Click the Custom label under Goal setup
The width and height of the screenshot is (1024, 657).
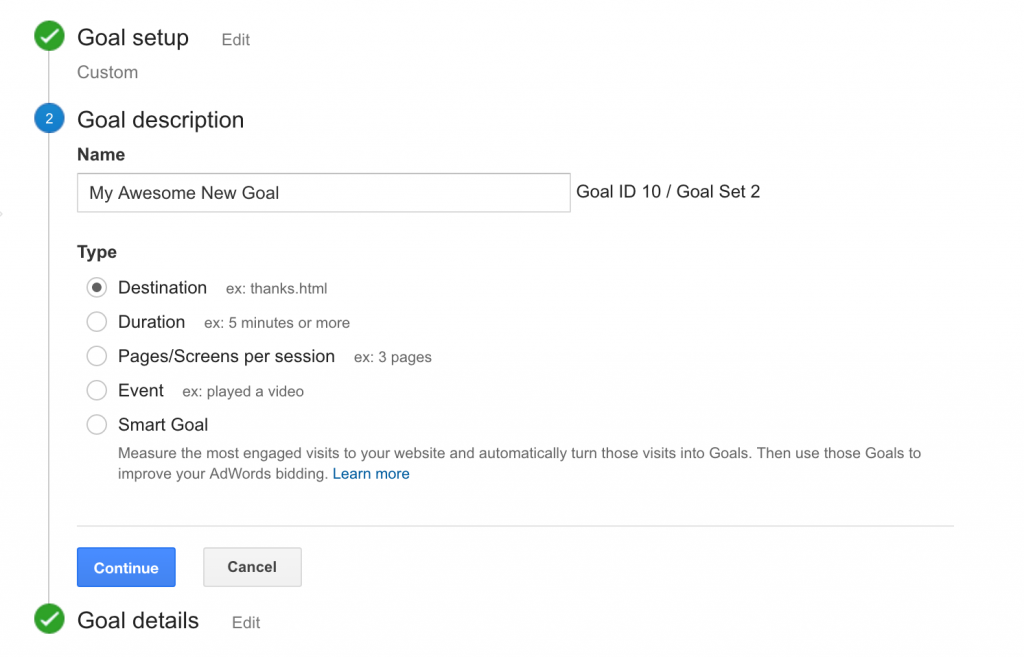[x=107, y=72]
